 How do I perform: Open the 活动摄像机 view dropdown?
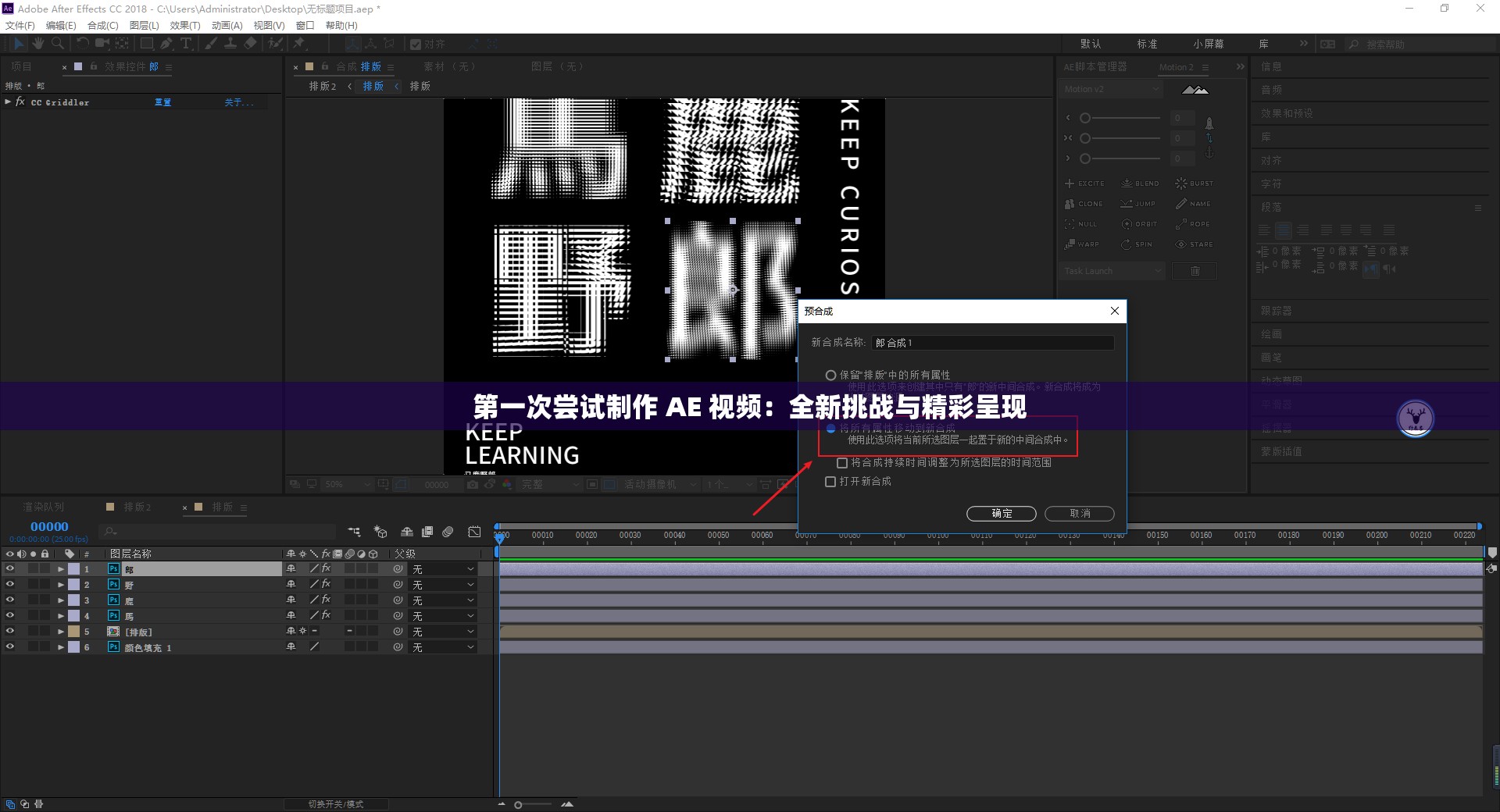pos(660,484)
